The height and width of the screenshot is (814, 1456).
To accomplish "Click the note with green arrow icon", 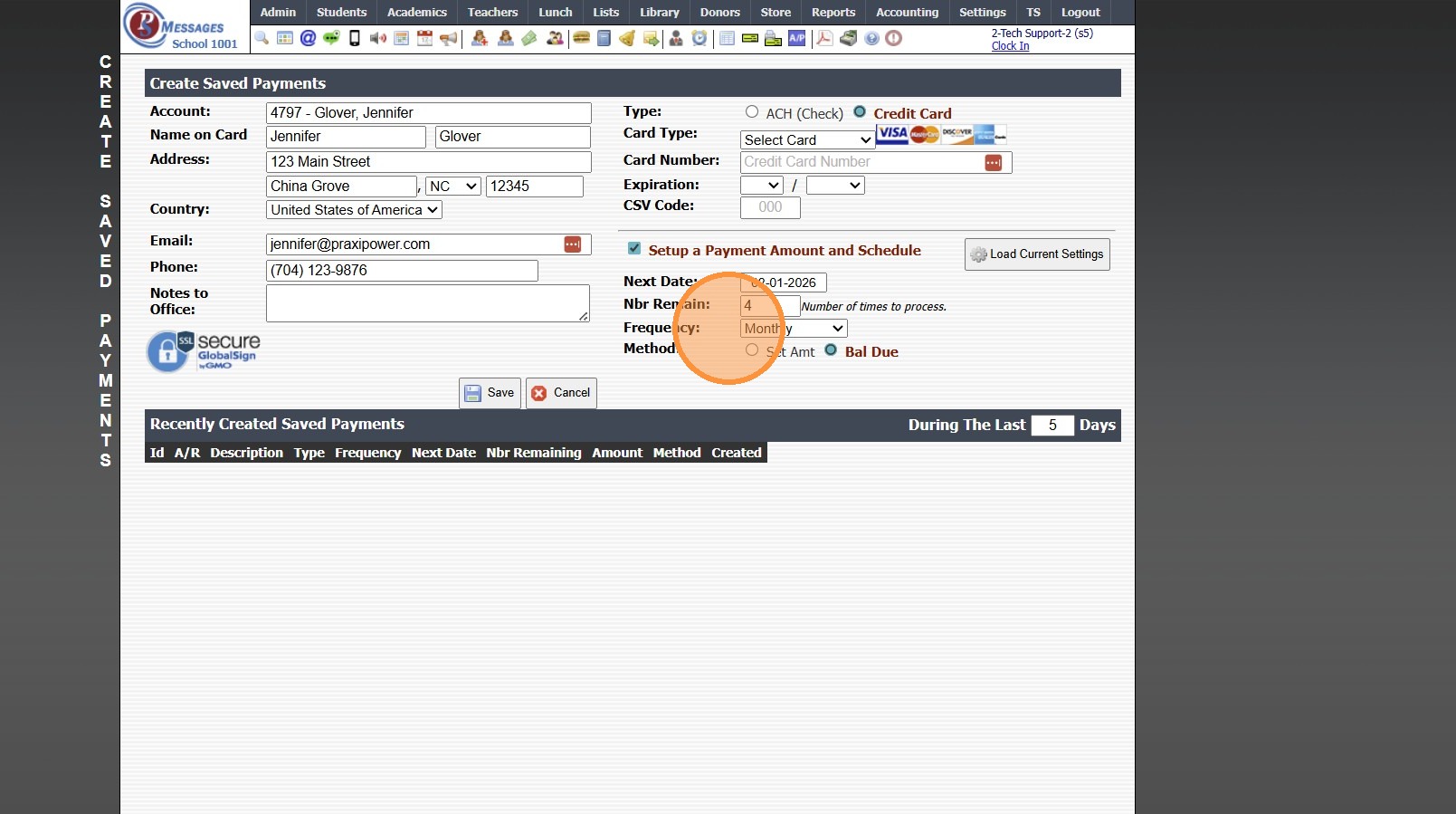I will click(x=651, y=38).
